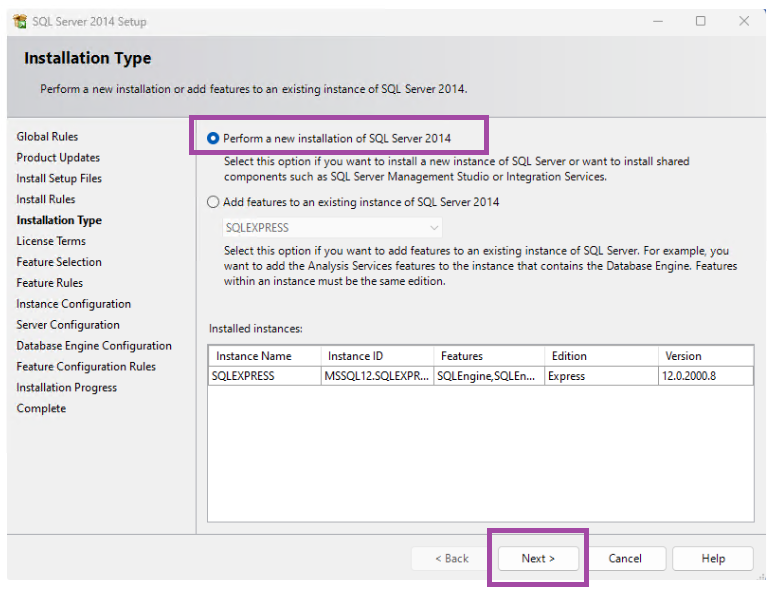This screenshot has height=591, width=776.
Task: Select Server Configuration step
Action: pyautogui.click(x=68, y=325)
